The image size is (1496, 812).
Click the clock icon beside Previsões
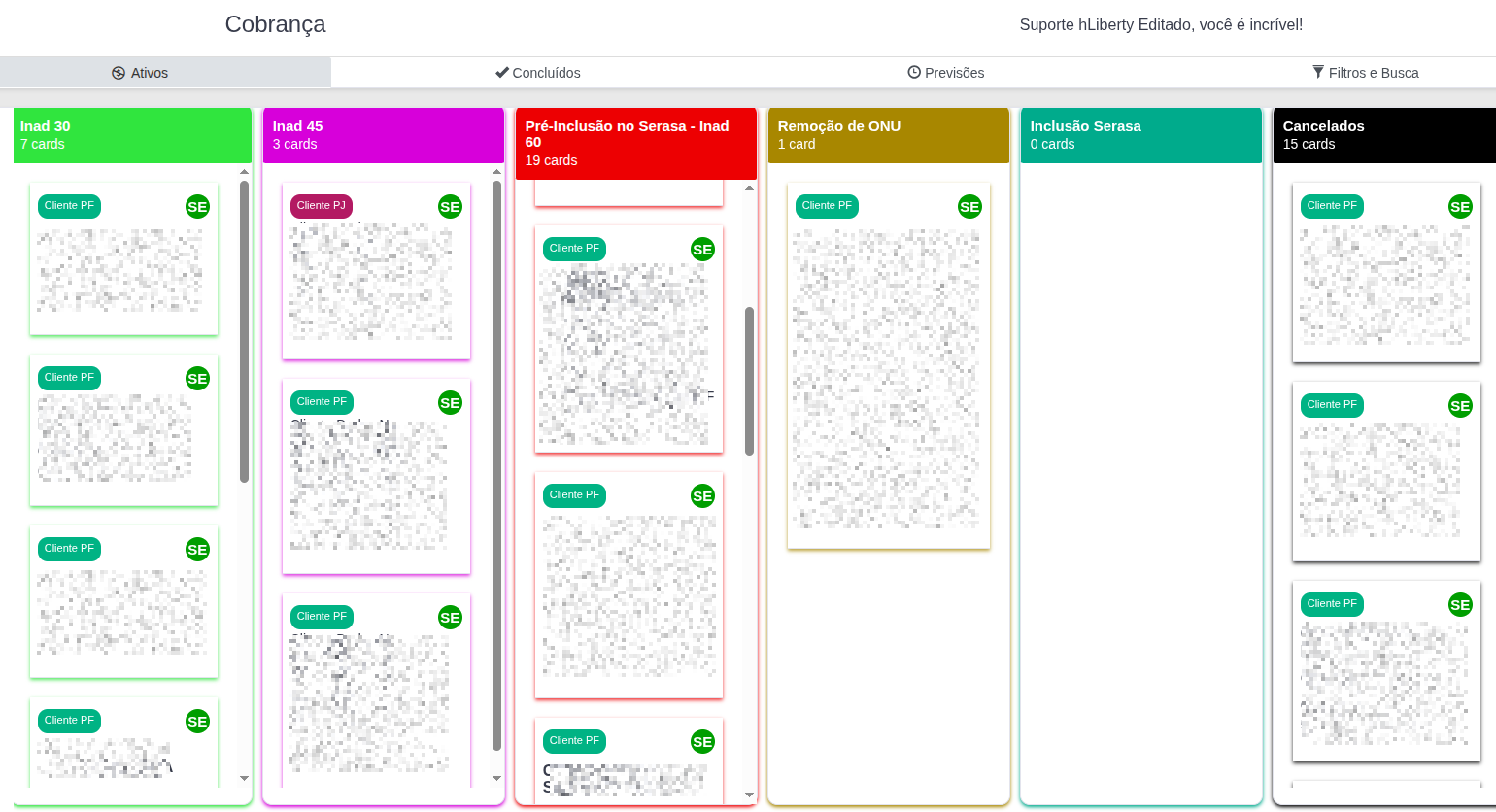coord(914,72)
